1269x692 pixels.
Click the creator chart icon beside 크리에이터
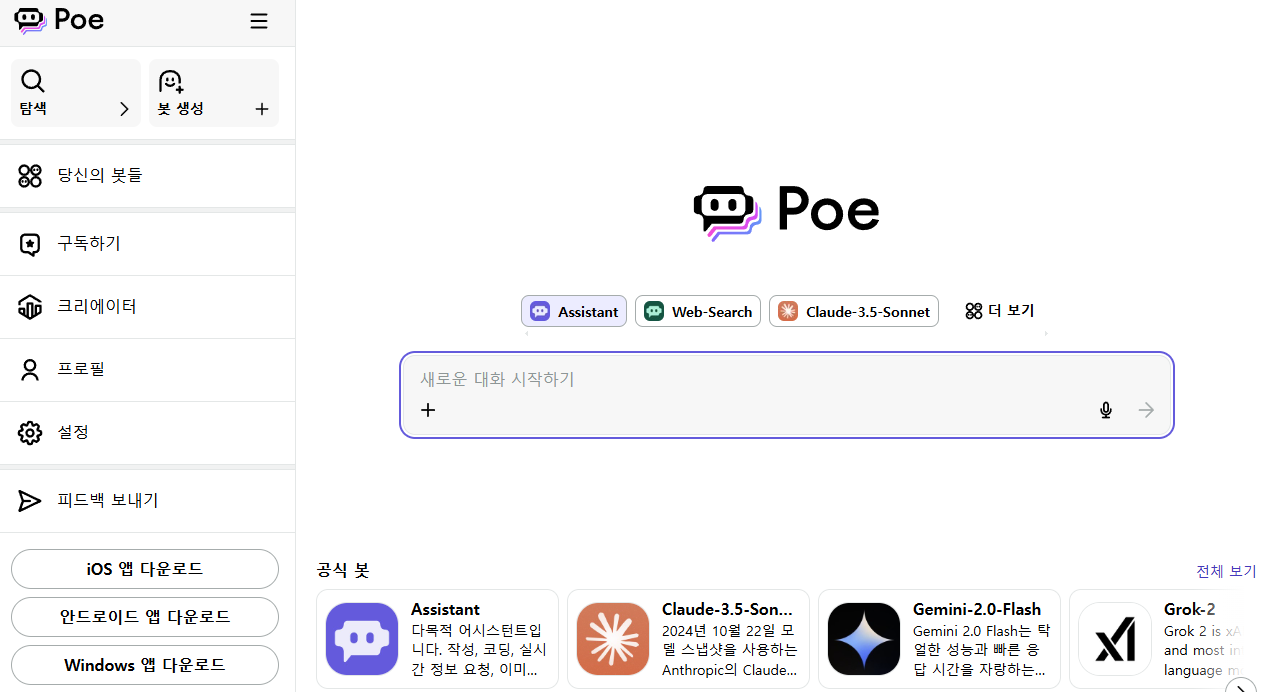30,307
